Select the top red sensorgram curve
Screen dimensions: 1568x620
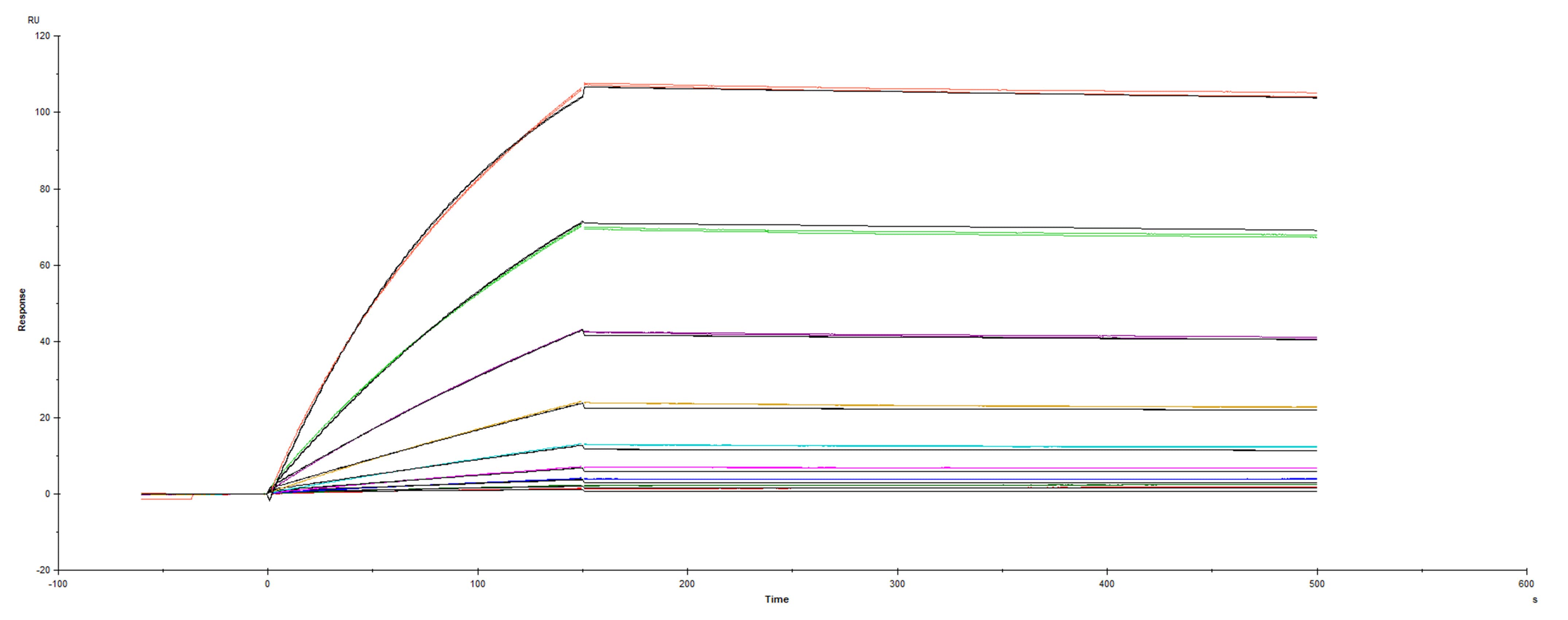[1035, 90]
